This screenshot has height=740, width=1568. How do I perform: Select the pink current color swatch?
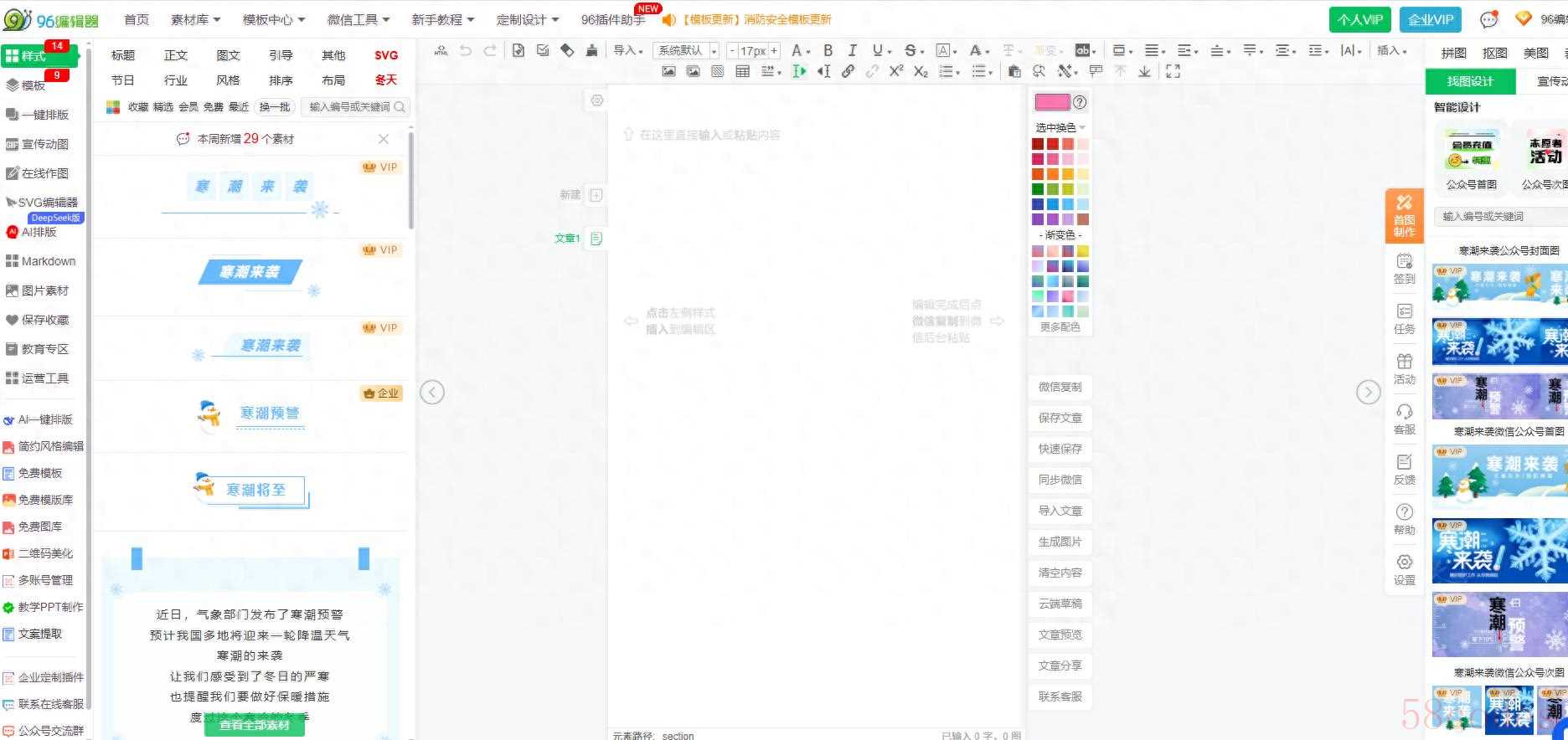click(x=1051, y=102)
